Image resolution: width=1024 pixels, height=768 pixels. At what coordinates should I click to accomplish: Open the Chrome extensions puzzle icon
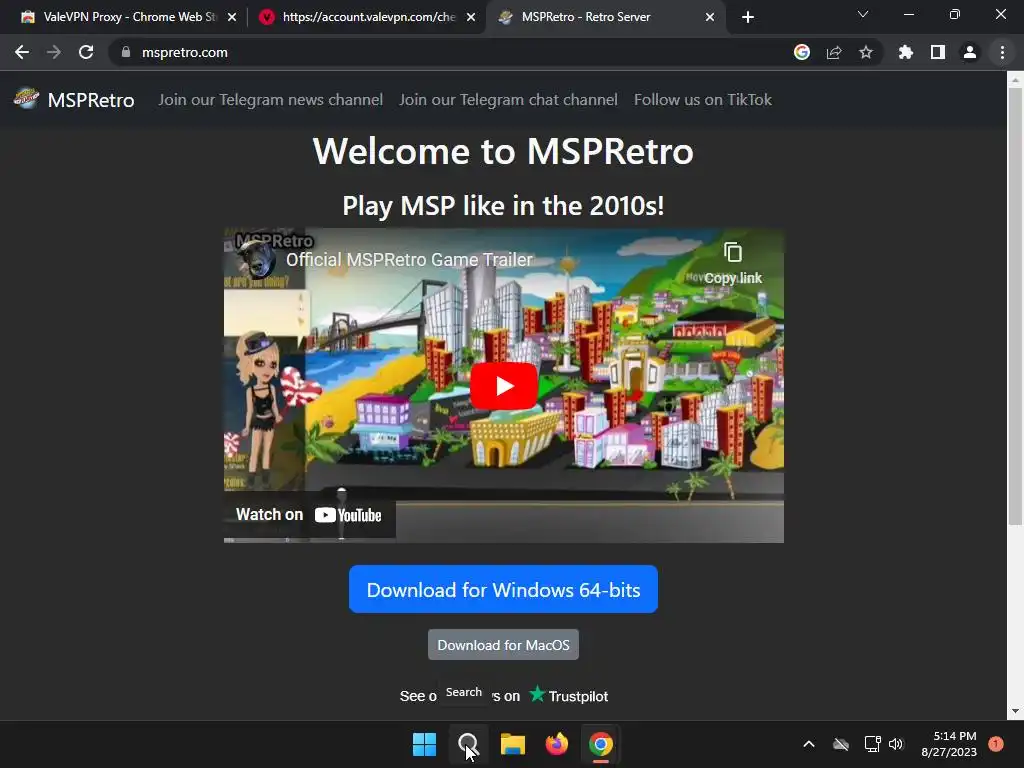click(906, 52)
